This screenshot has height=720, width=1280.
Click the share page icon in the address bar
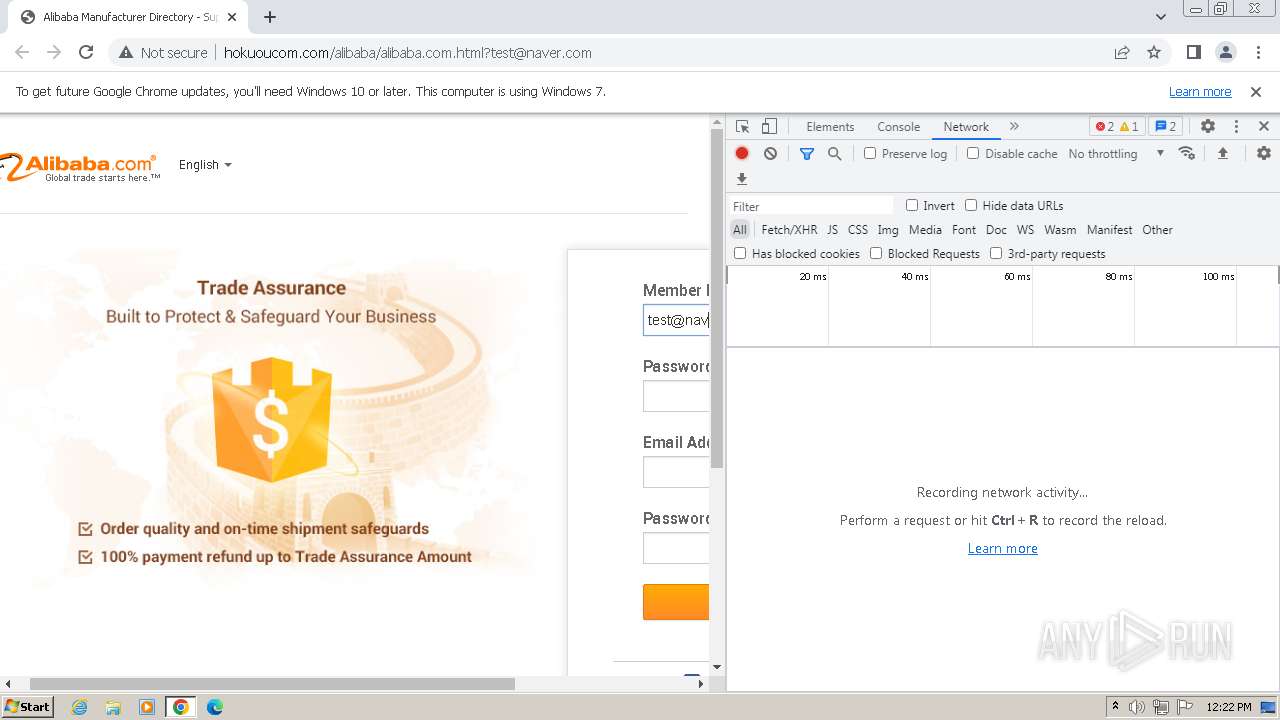coord(1122,52)
